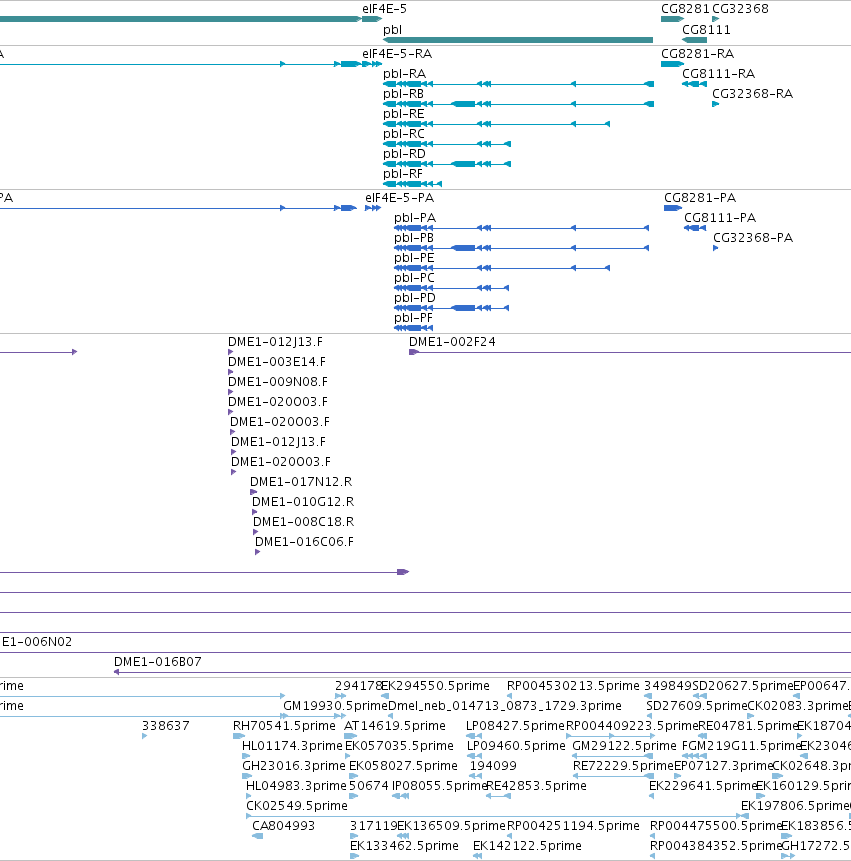Select the RP004384352.5prime EST label
This screenshot has height=861, width=851.
[715, 846]
